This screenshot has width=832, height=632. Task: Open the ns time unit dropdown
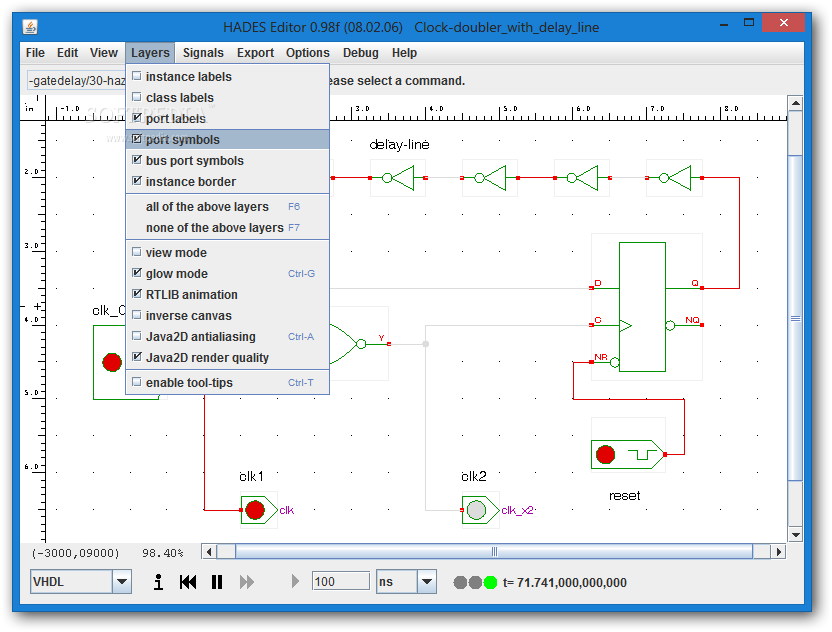(x=427, y=582)
